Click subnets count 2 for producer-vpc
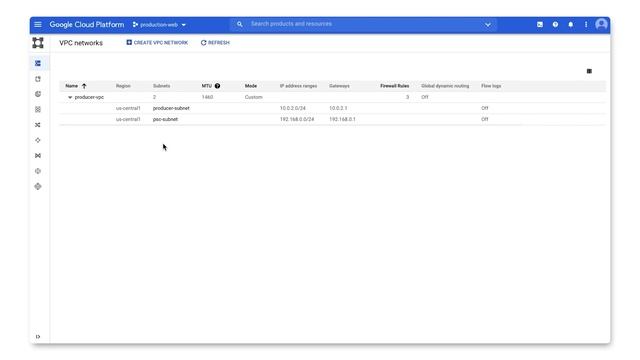The image size is (640, 360). click(x=154, y=97)
